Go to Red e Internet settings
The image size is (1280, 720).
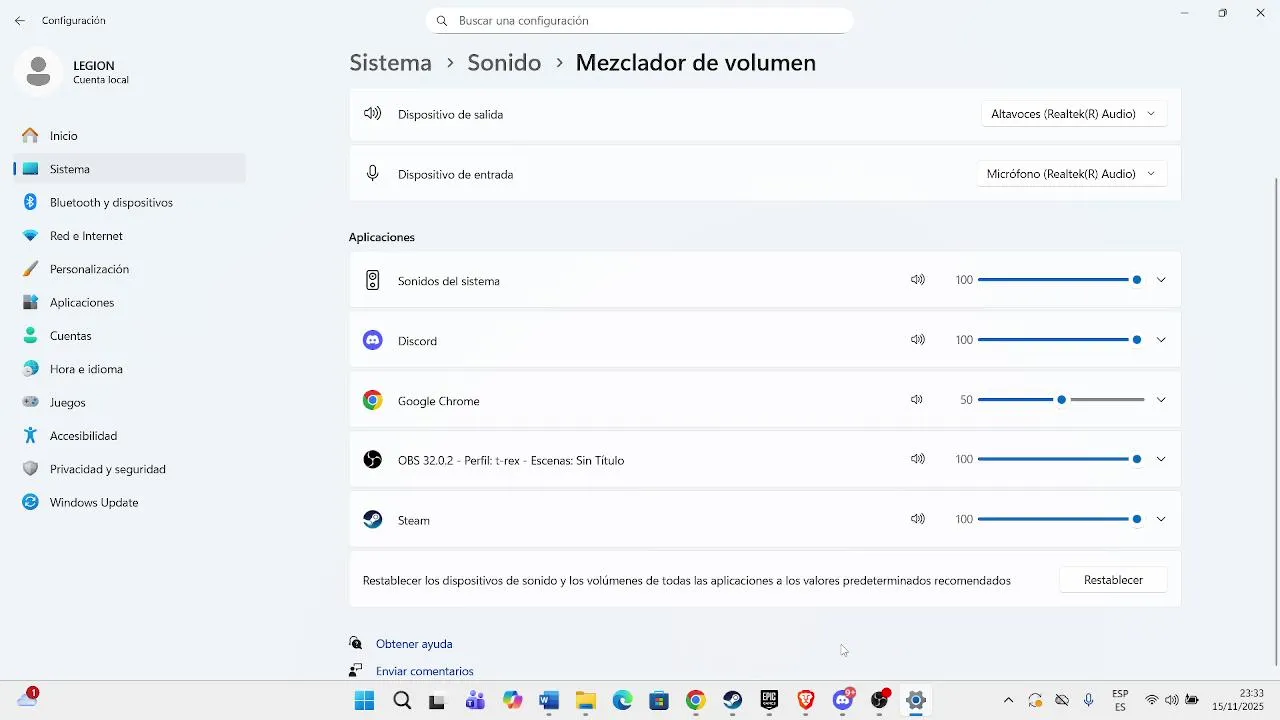130,236
